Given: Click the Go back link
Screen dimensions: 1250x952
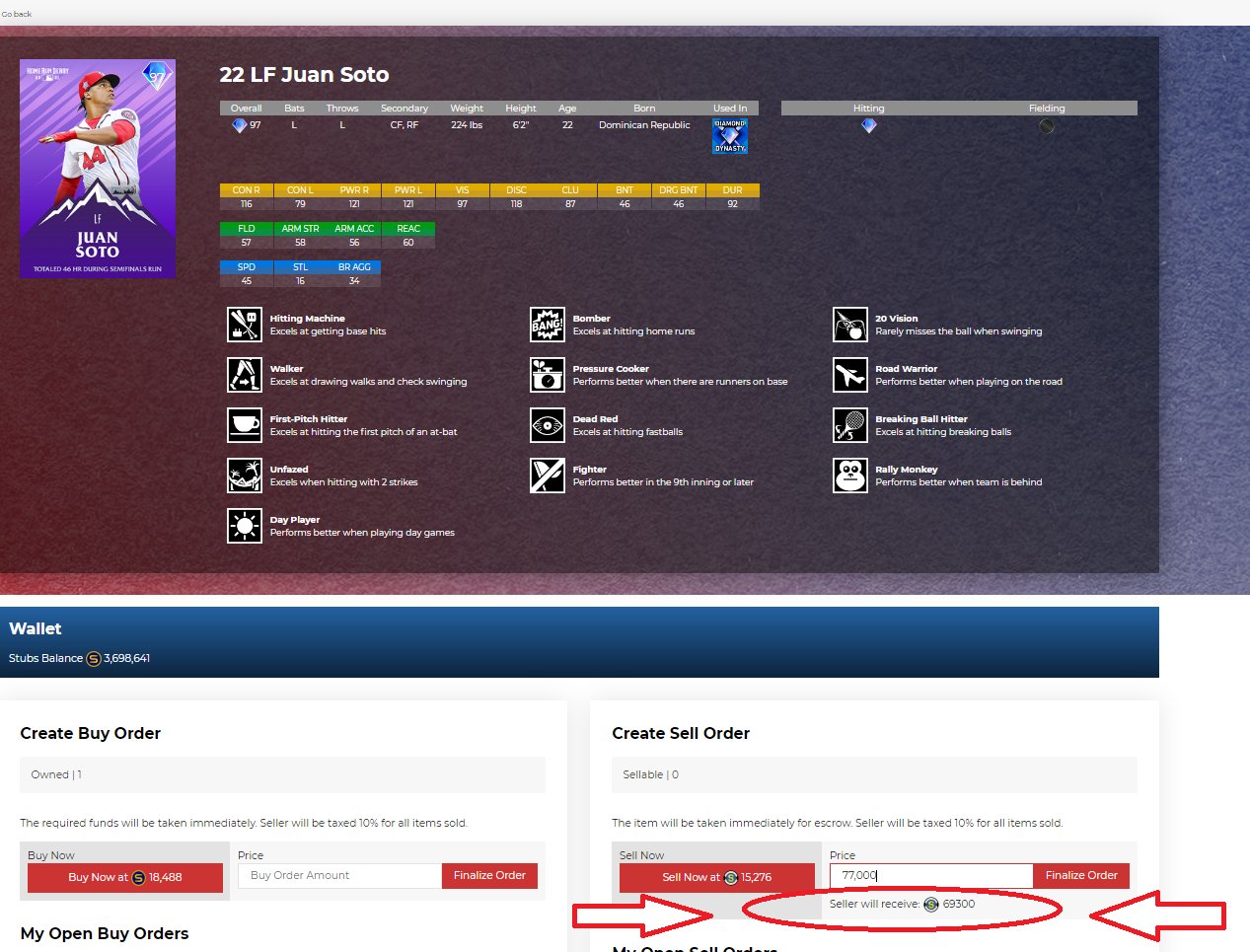Looking at the screenshot, I should click(17, 14).
